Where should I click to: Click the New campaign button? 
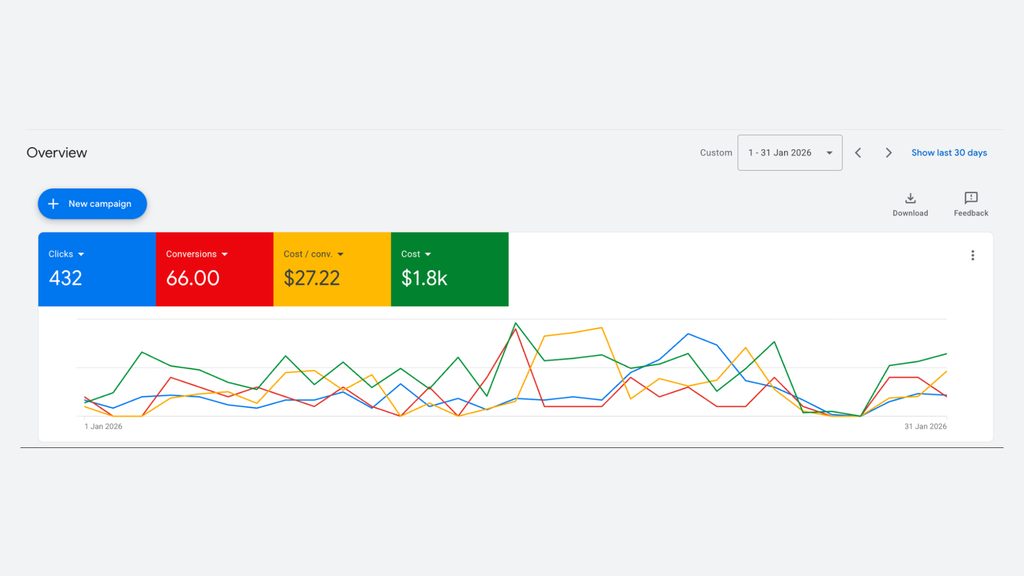pyautogui.click(x=92, y=204)
